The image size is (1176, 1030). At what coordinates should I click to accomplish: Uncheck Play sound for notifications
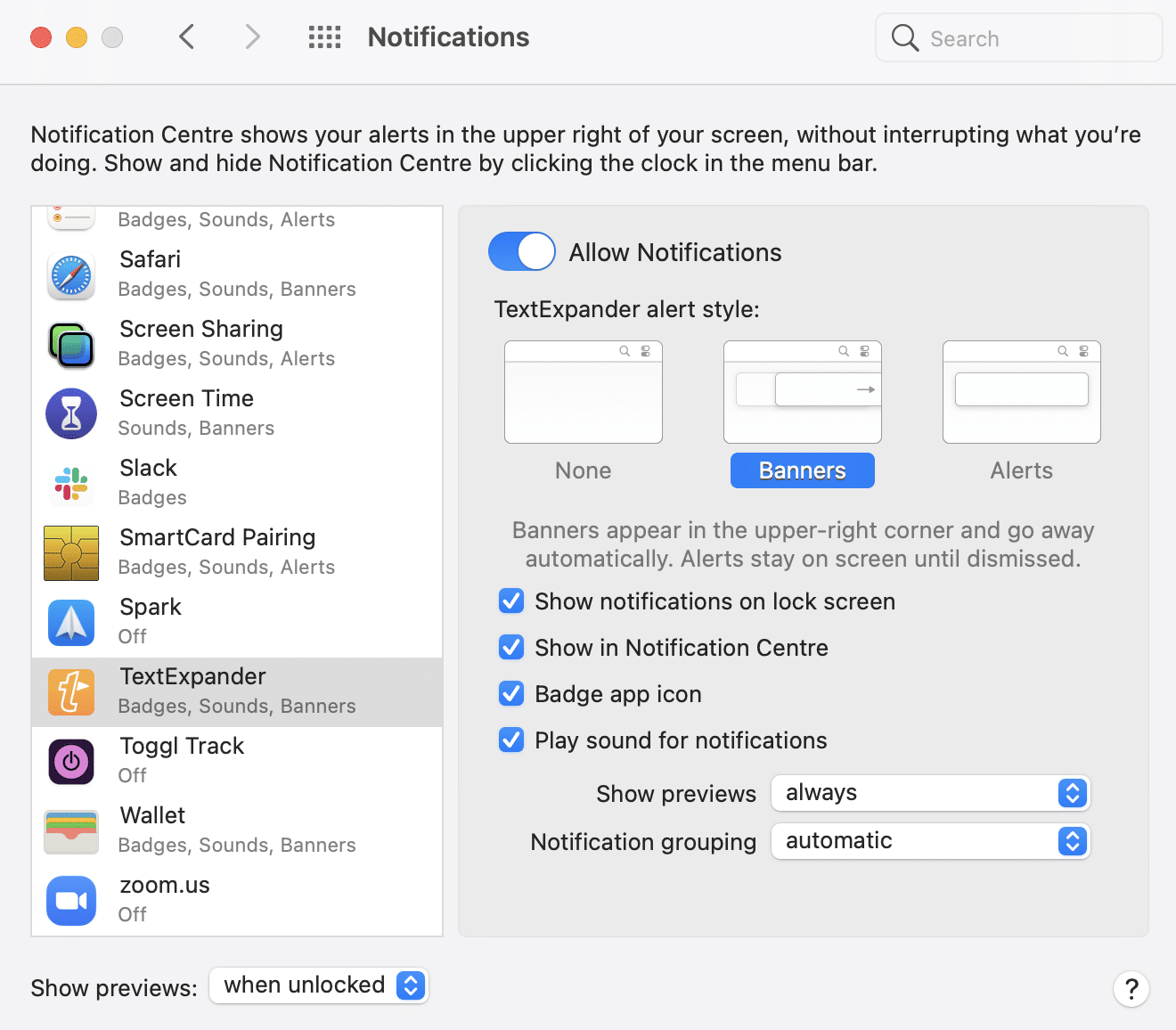pos(511,740)
